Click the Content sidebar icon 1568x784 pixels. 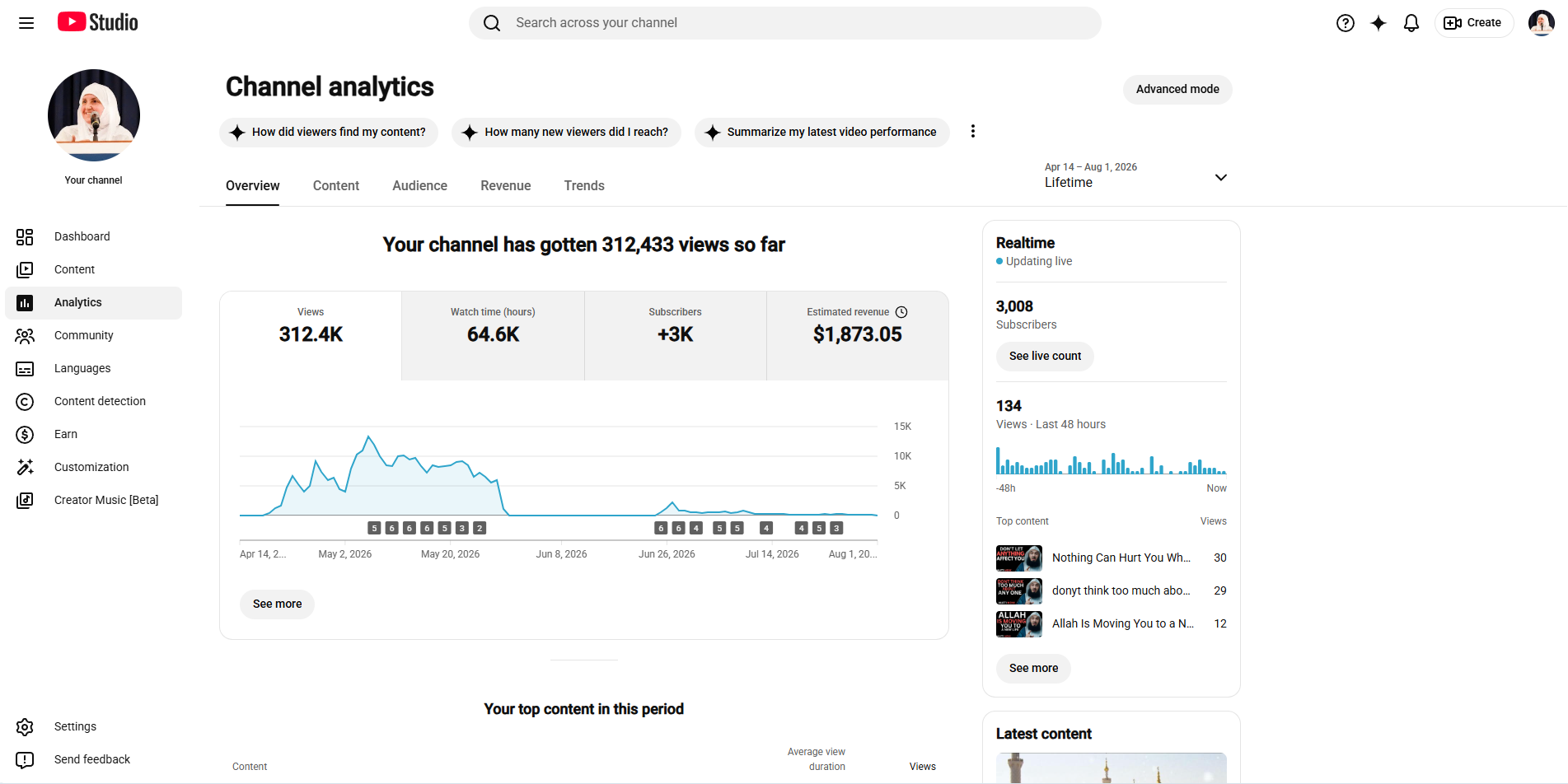click(x=25, y=270)
